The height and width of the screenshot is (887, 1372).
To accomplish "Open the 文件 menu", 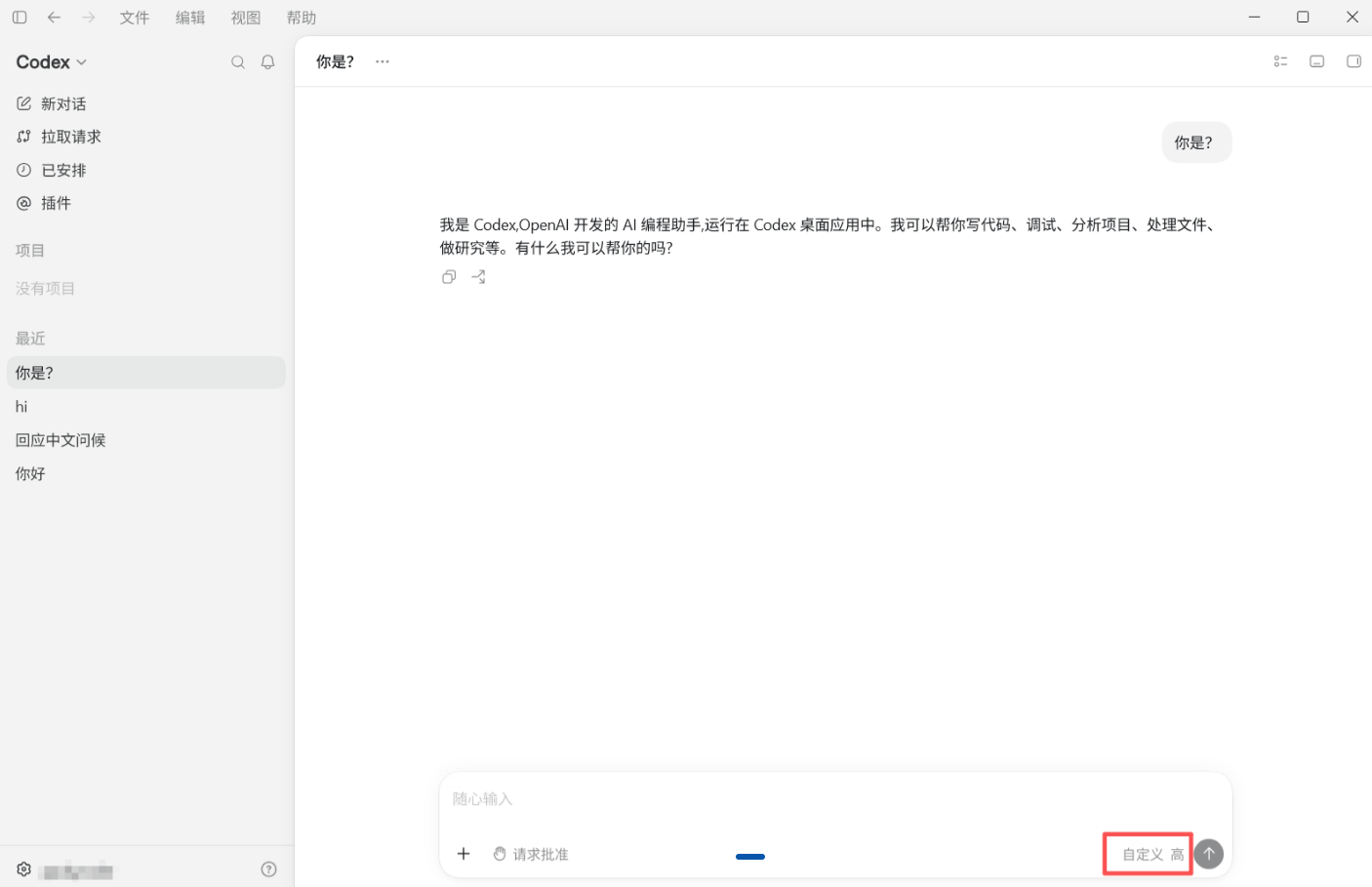I will click(135, 18).
